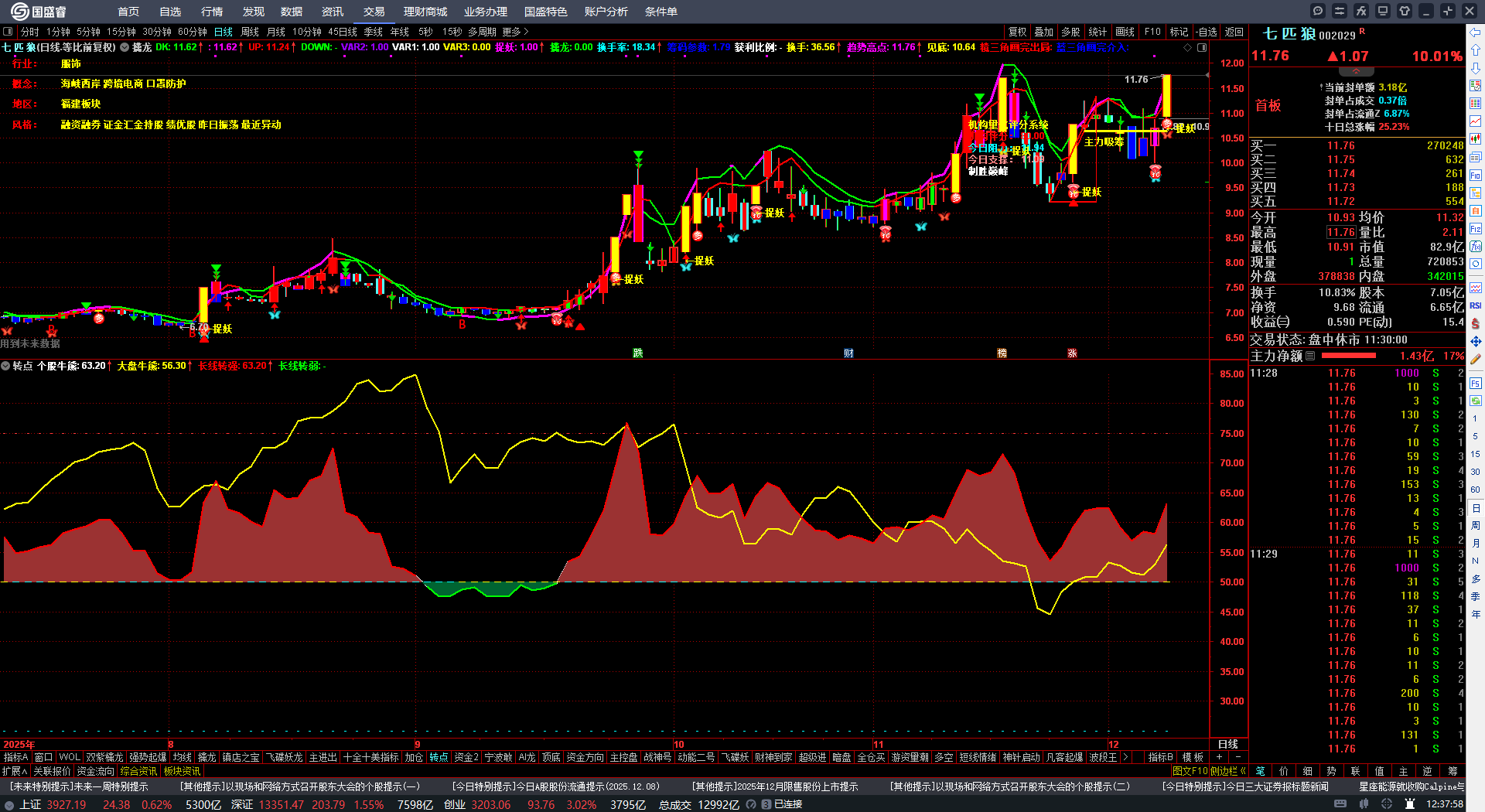
Task: Click the 创业 index value 3203.06
Action: coord(491,804)
